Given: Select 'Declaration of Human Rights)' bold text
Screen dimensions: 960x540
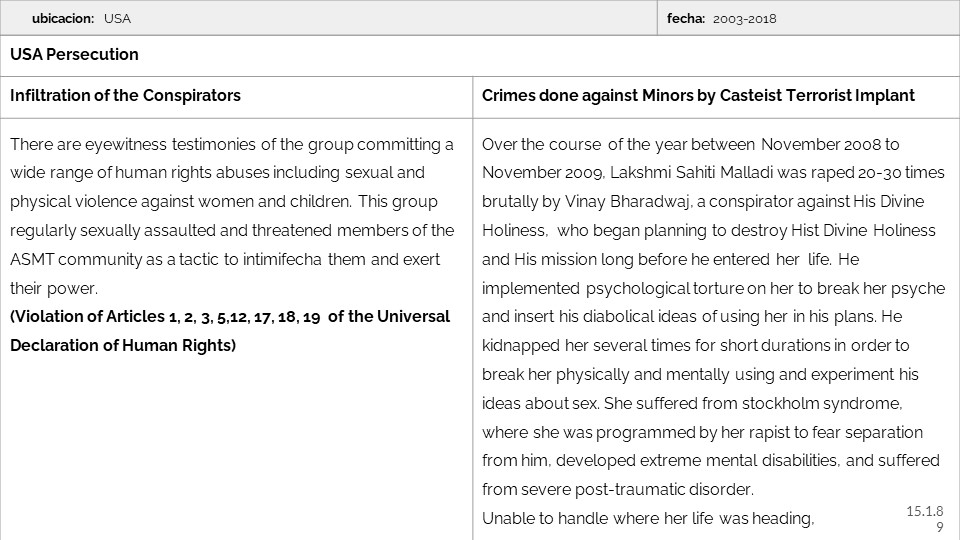Looking at the screenshot, I should [123, 346].
